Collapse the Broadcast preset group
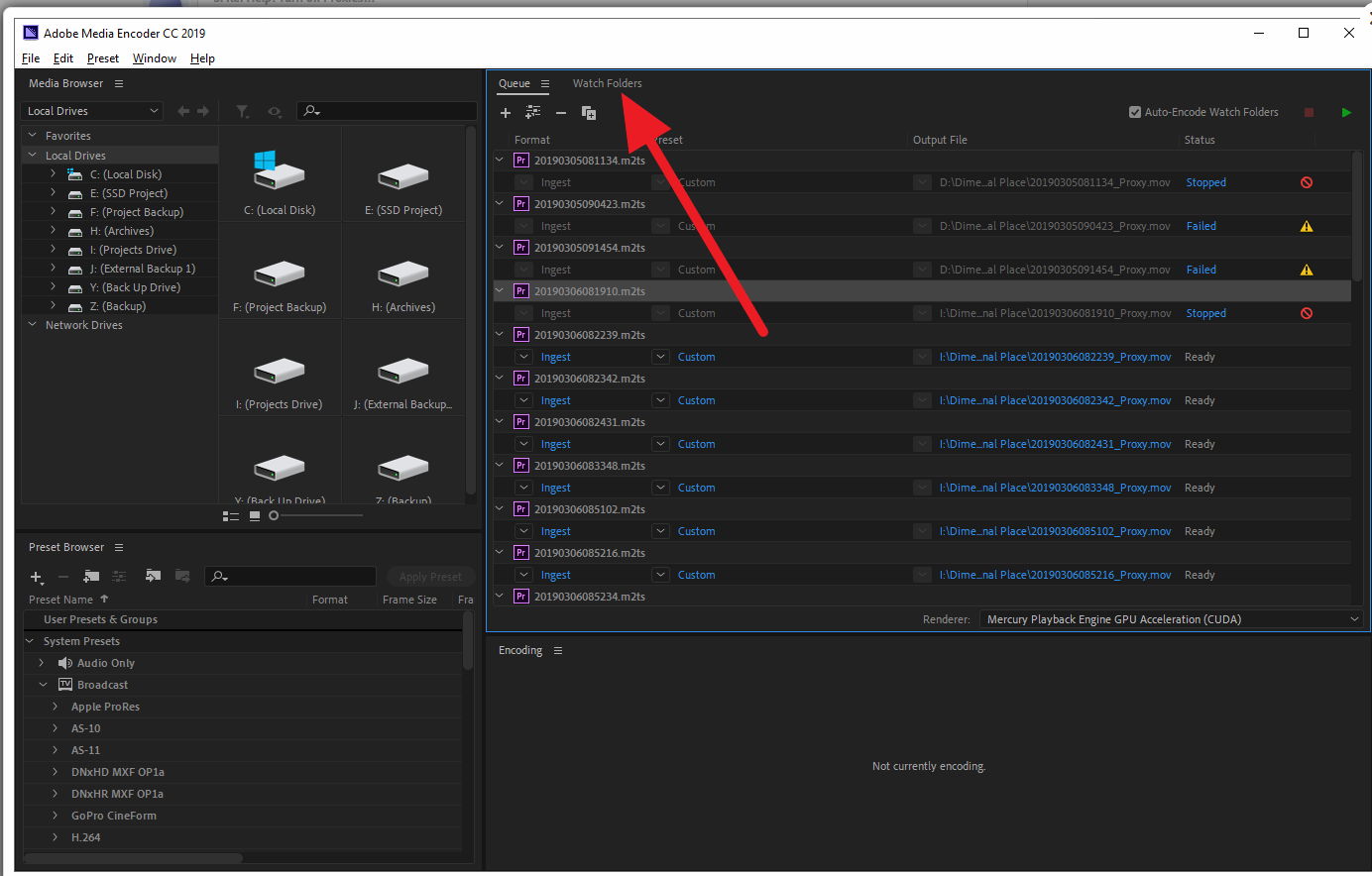The height and width of the screenshot is (876, 1372). [43, 684]
